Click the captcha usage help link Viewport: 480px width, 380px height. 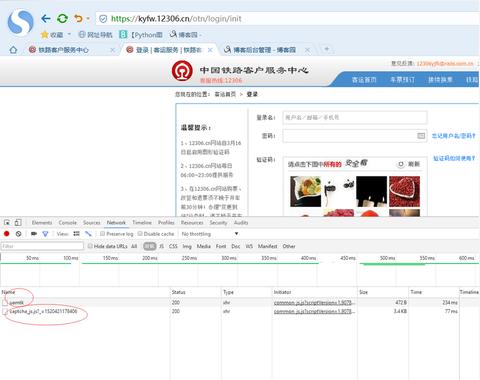[454, 158]
